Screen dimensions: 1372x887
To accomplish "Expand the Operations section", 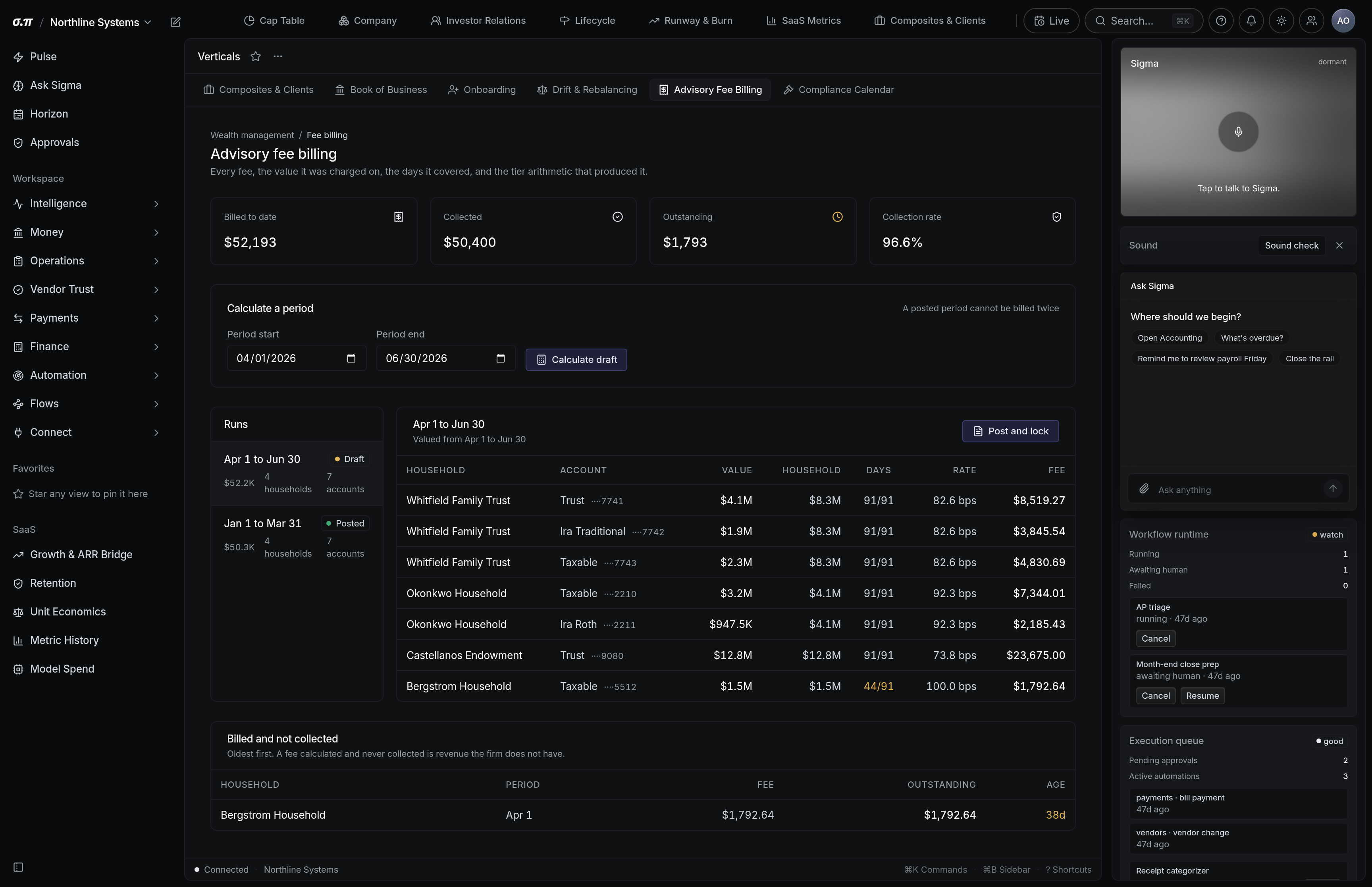I will 87,261.
